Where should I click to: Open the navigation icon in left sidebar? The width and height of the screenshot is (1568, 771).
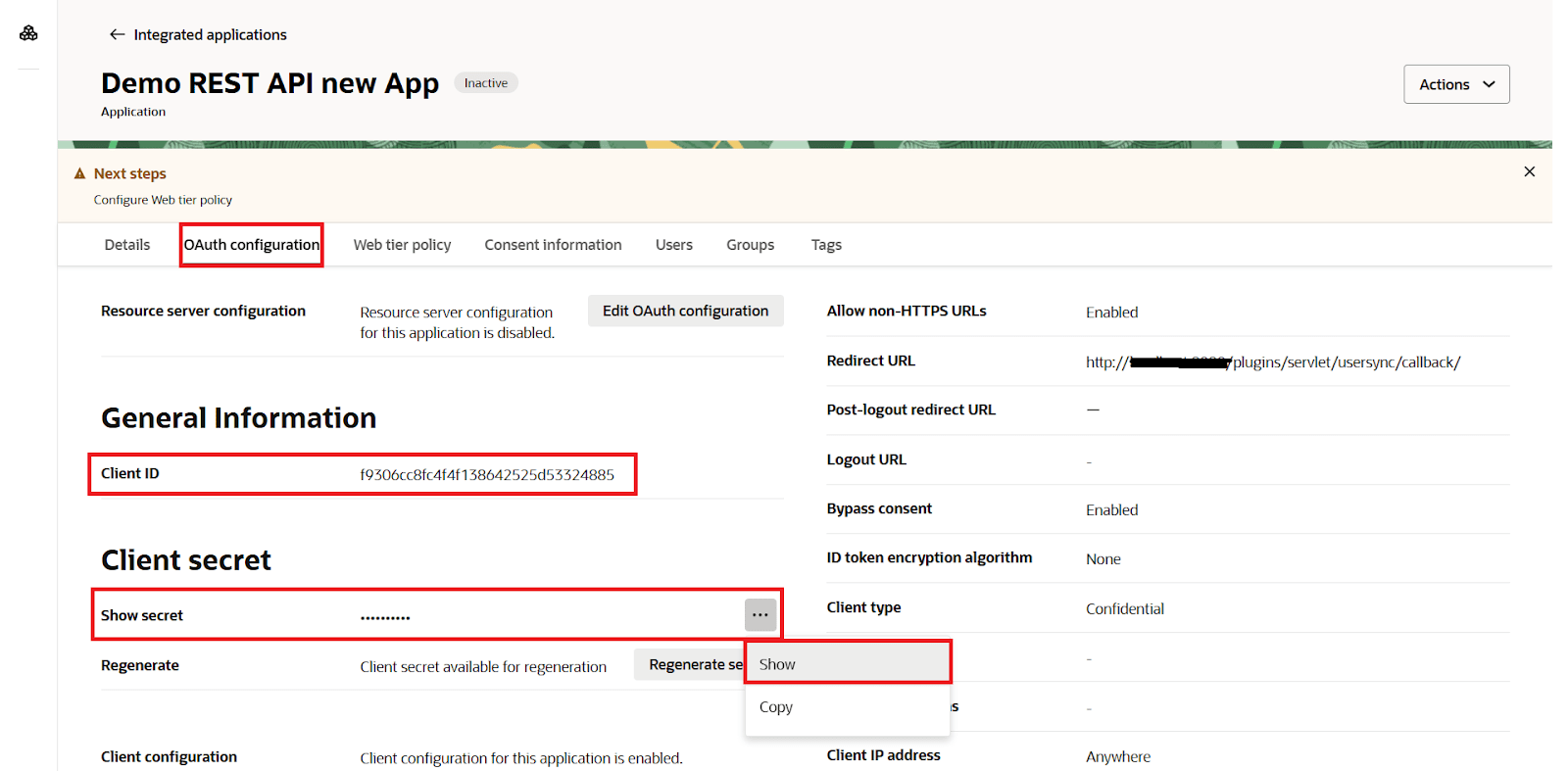pos(28,33)
